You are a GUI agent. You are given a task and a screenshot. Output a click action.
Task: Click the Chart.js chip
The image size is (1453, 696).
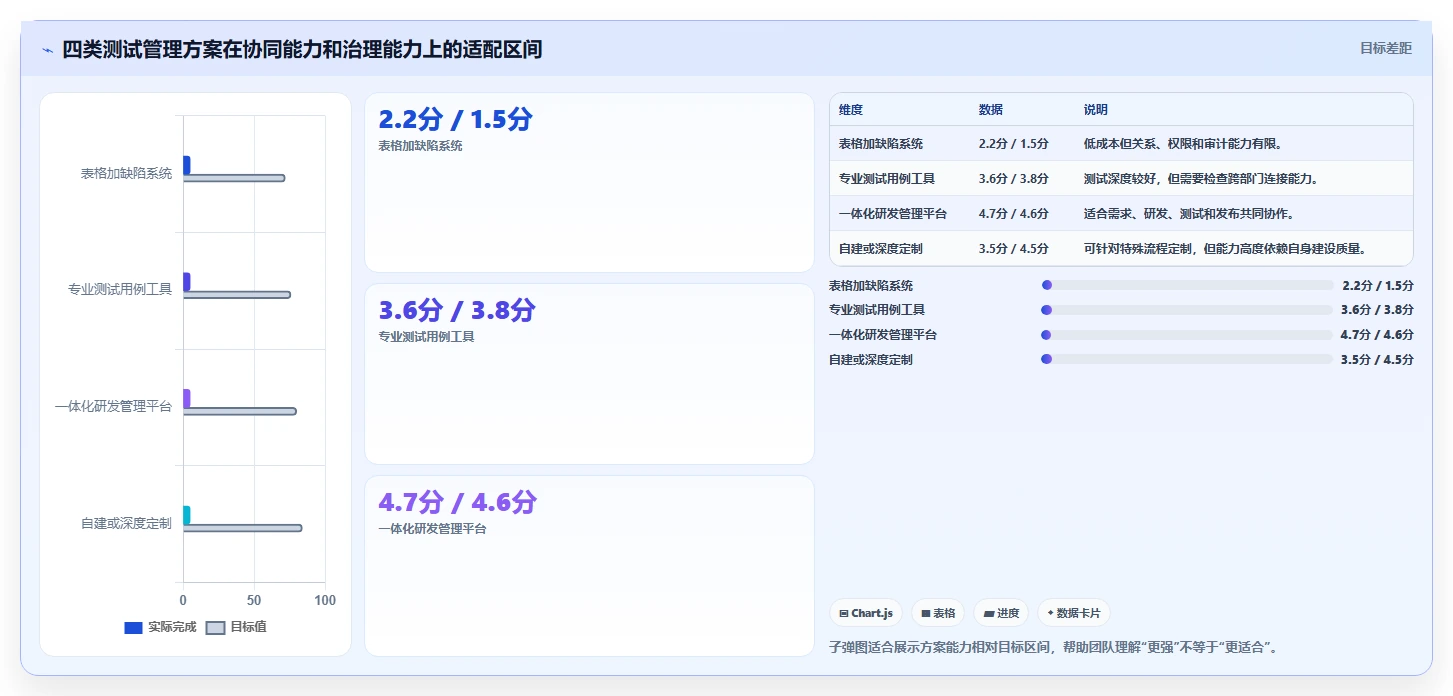(x=866, y=613)
